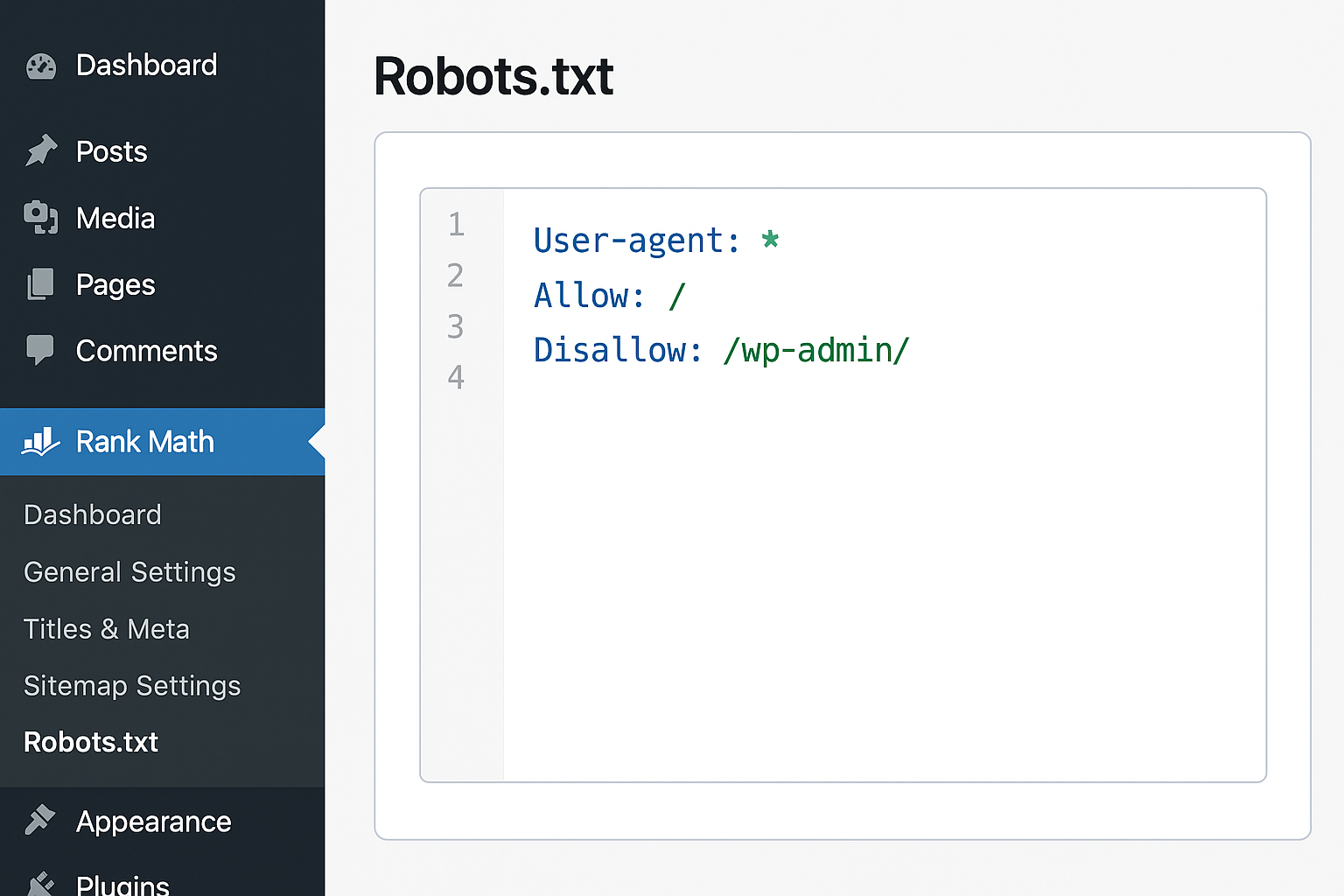Click line number 1 in the gutter
Image resolution: width=1344 pixels, height=896 pixels.
coord(456,224)
